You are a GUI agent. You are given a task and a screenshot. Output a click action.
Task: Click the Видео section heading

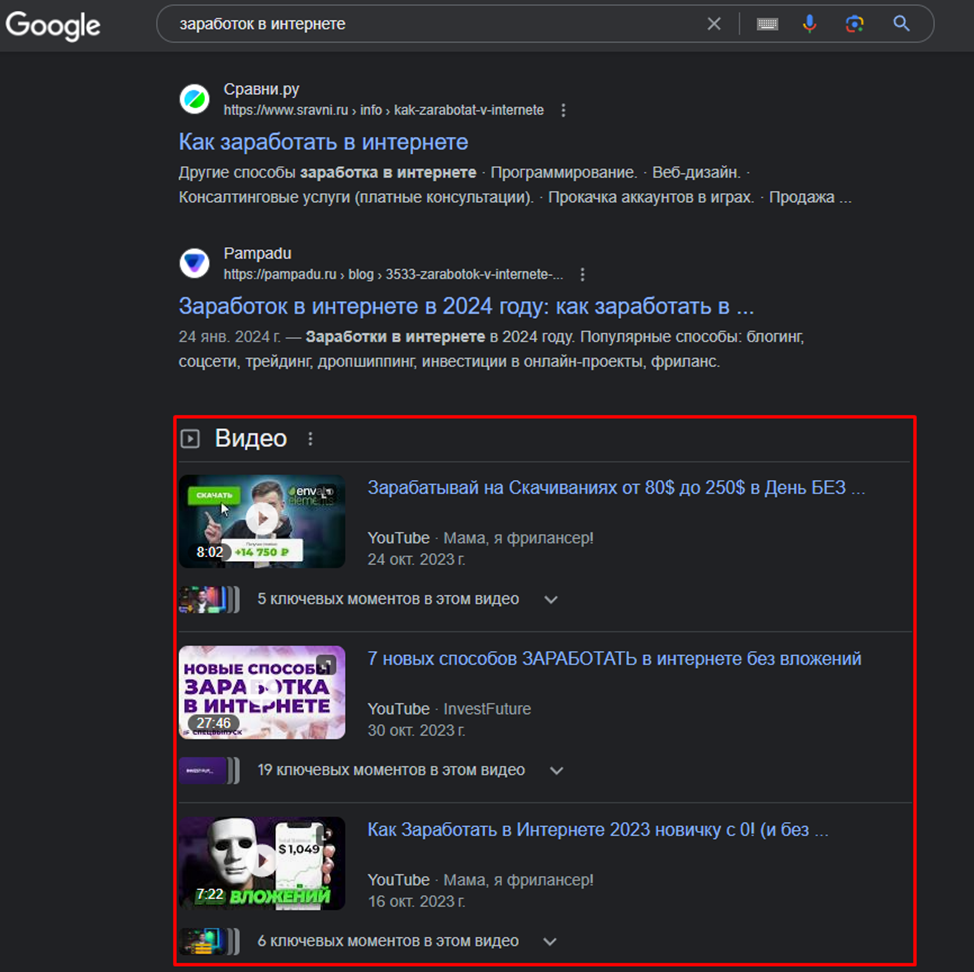click(x=251, y=438)
